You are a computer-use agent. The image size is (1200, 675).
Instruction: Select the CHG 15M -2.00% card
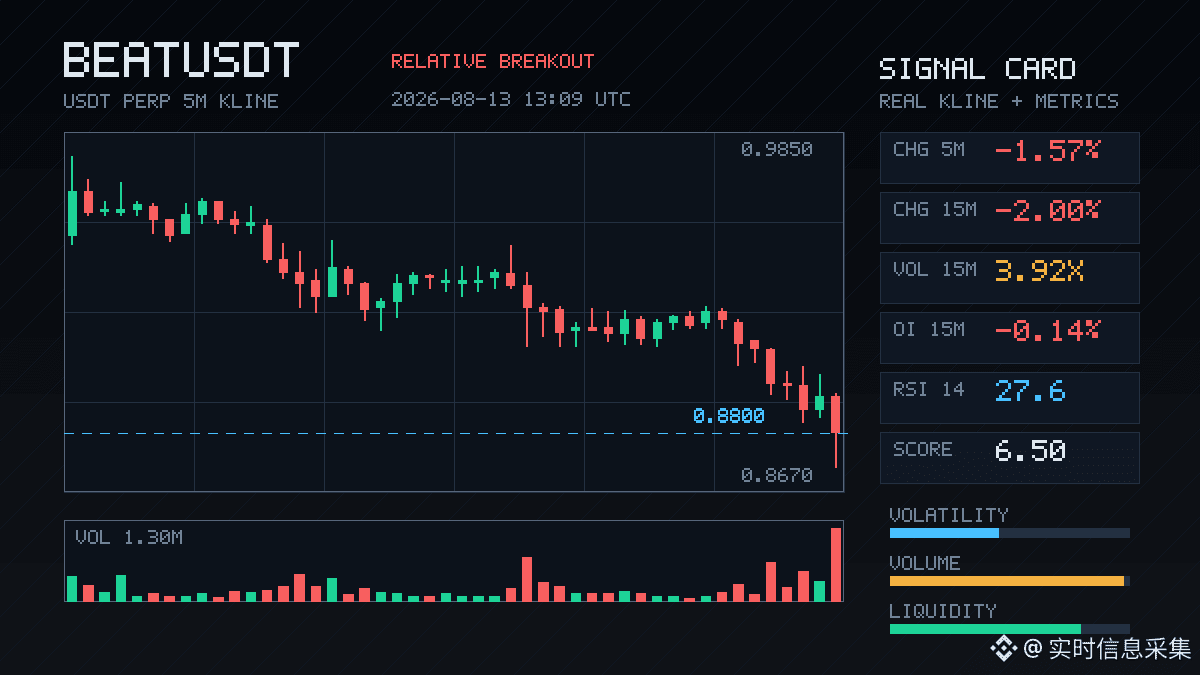1009,217
